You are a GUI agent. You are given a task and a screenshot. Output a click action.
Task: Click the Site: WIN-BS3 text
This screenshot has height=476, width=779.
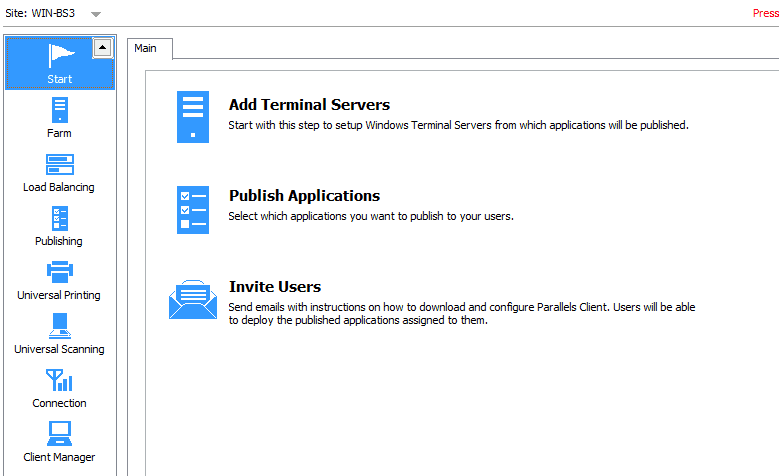(x=40, y=13)
